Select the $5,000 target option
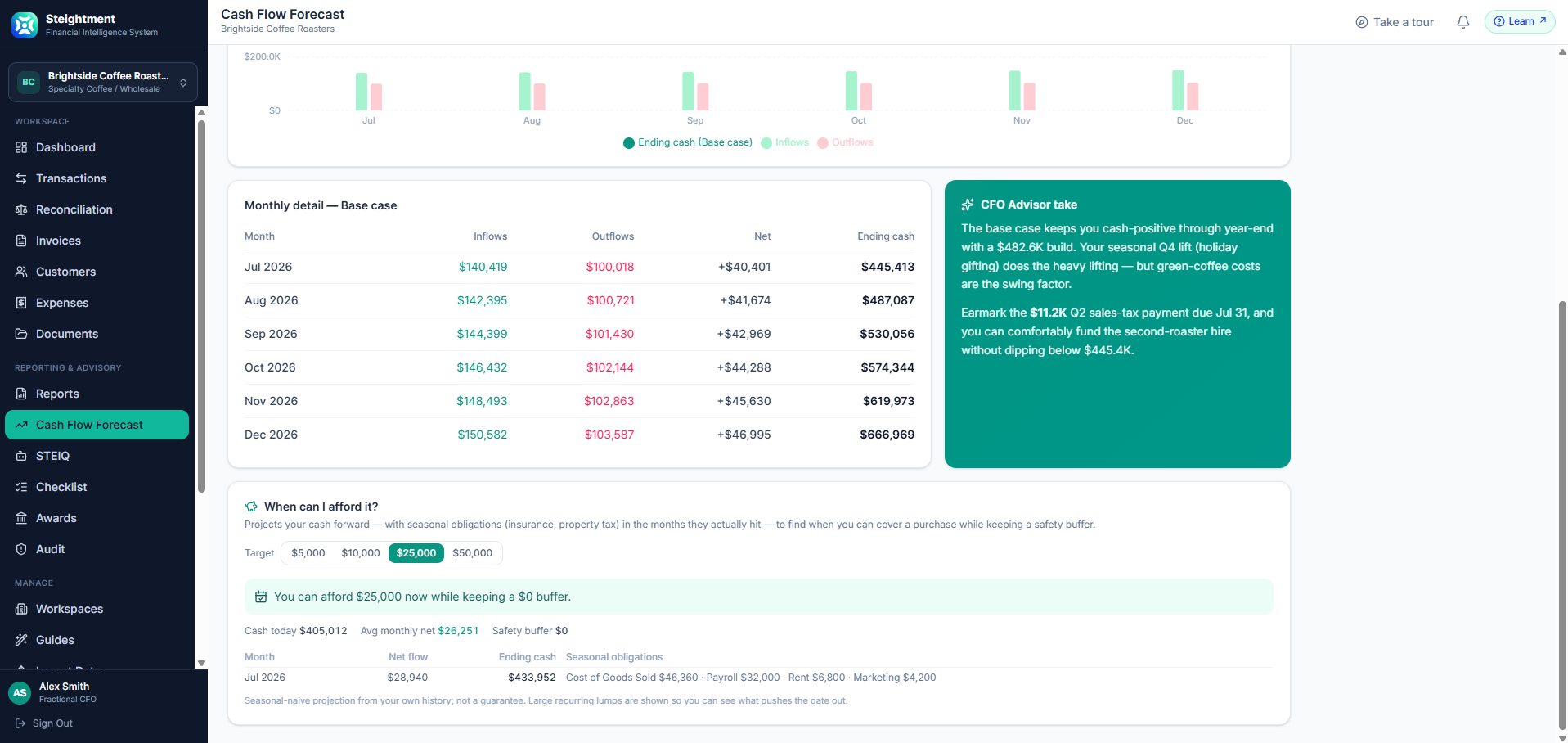 [308, 553]
